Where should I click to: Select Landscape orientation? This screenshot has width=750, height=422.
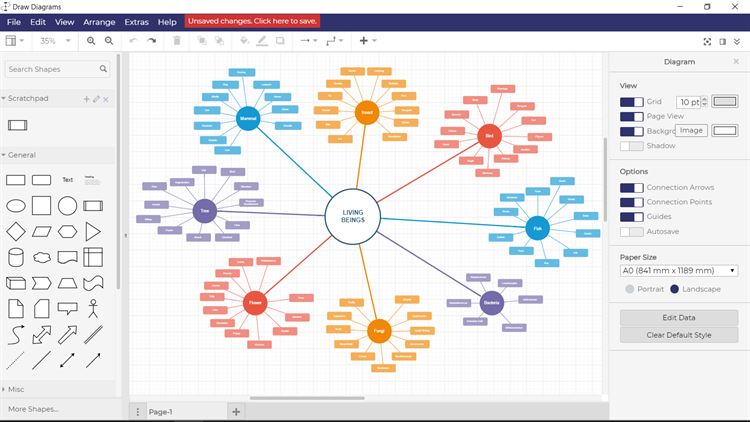pos(674,289)
